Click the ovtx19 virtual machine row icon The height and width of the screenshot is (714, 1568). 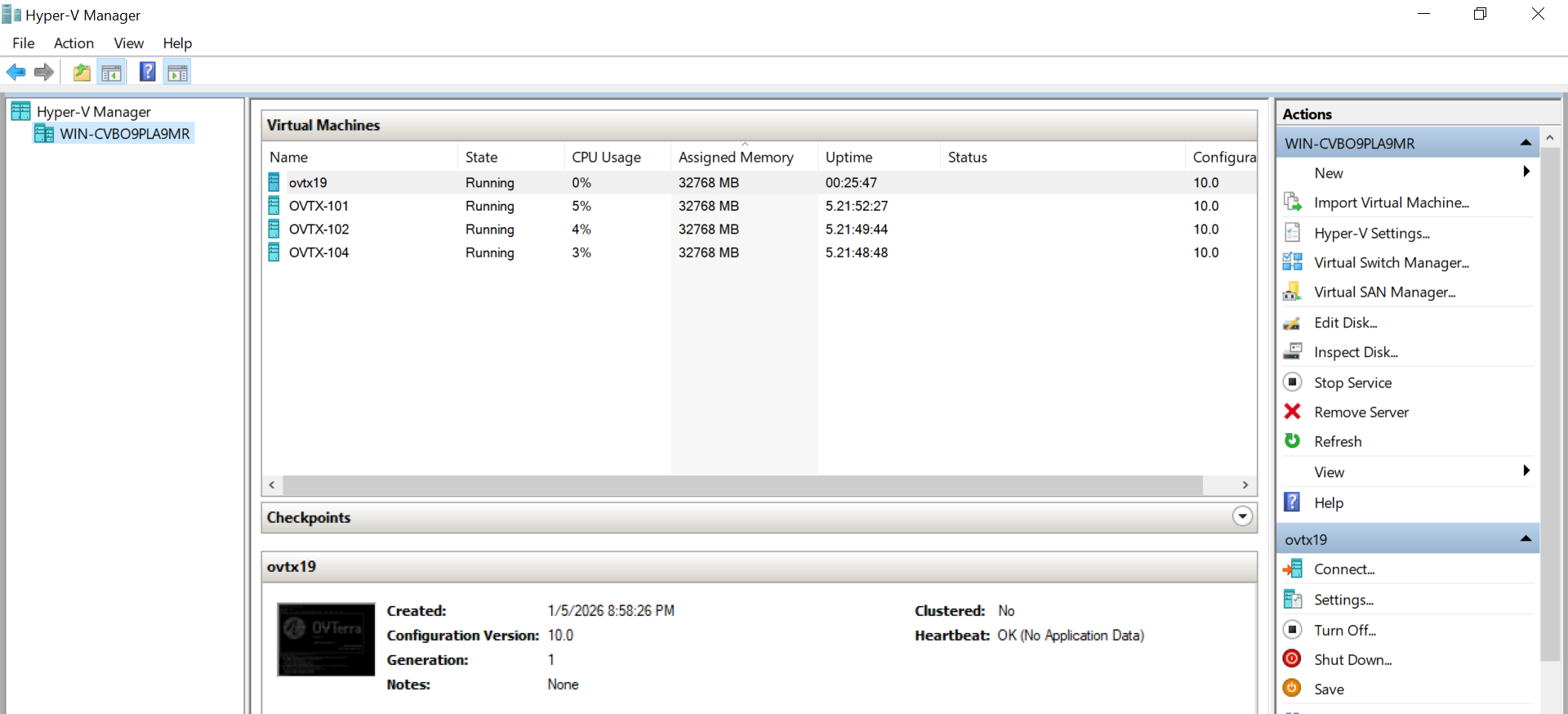(274, 182)
